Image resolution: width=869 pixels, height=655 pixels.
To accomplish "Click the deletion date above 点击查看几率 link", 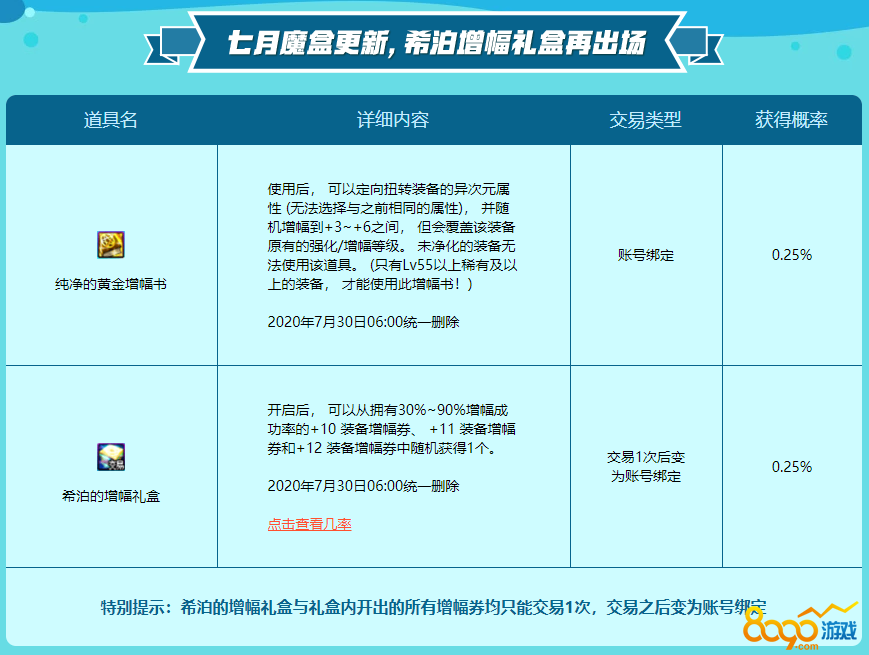I will 363,487.
